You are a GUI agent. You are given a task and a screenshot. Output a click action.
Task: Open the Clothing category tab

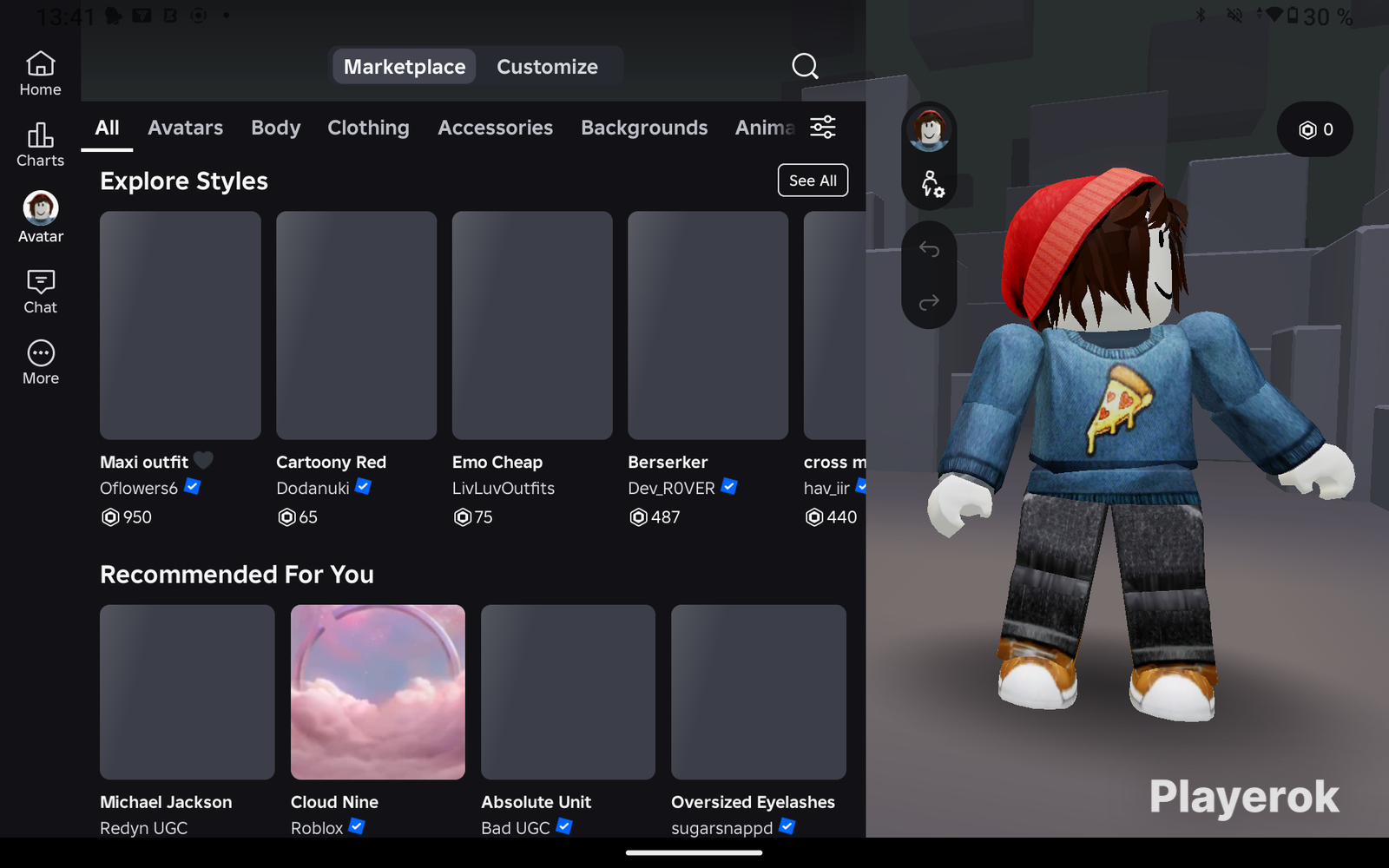coord(368,128)
